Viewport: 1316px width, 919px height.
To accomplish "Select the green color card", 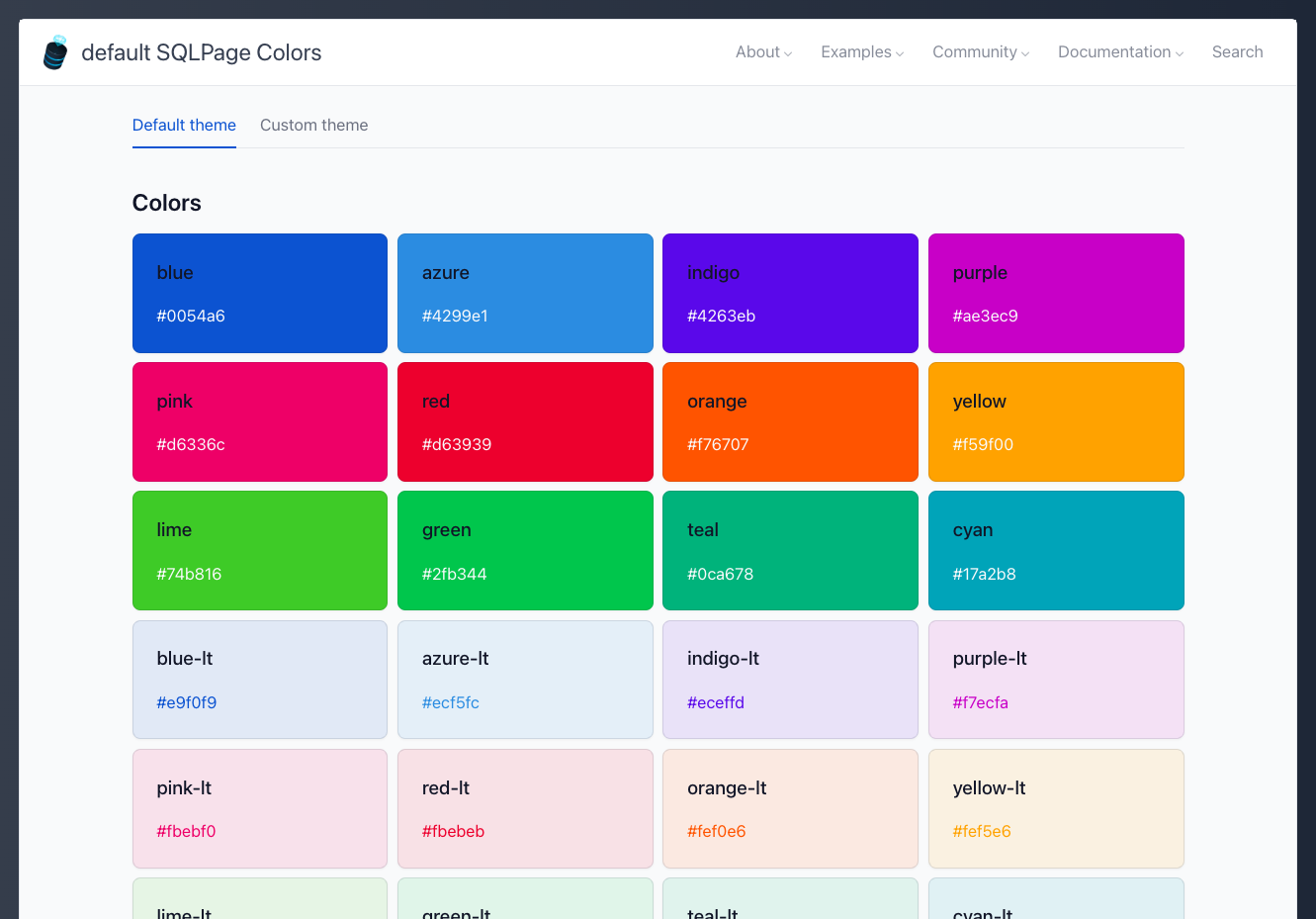I will [525, 551].
